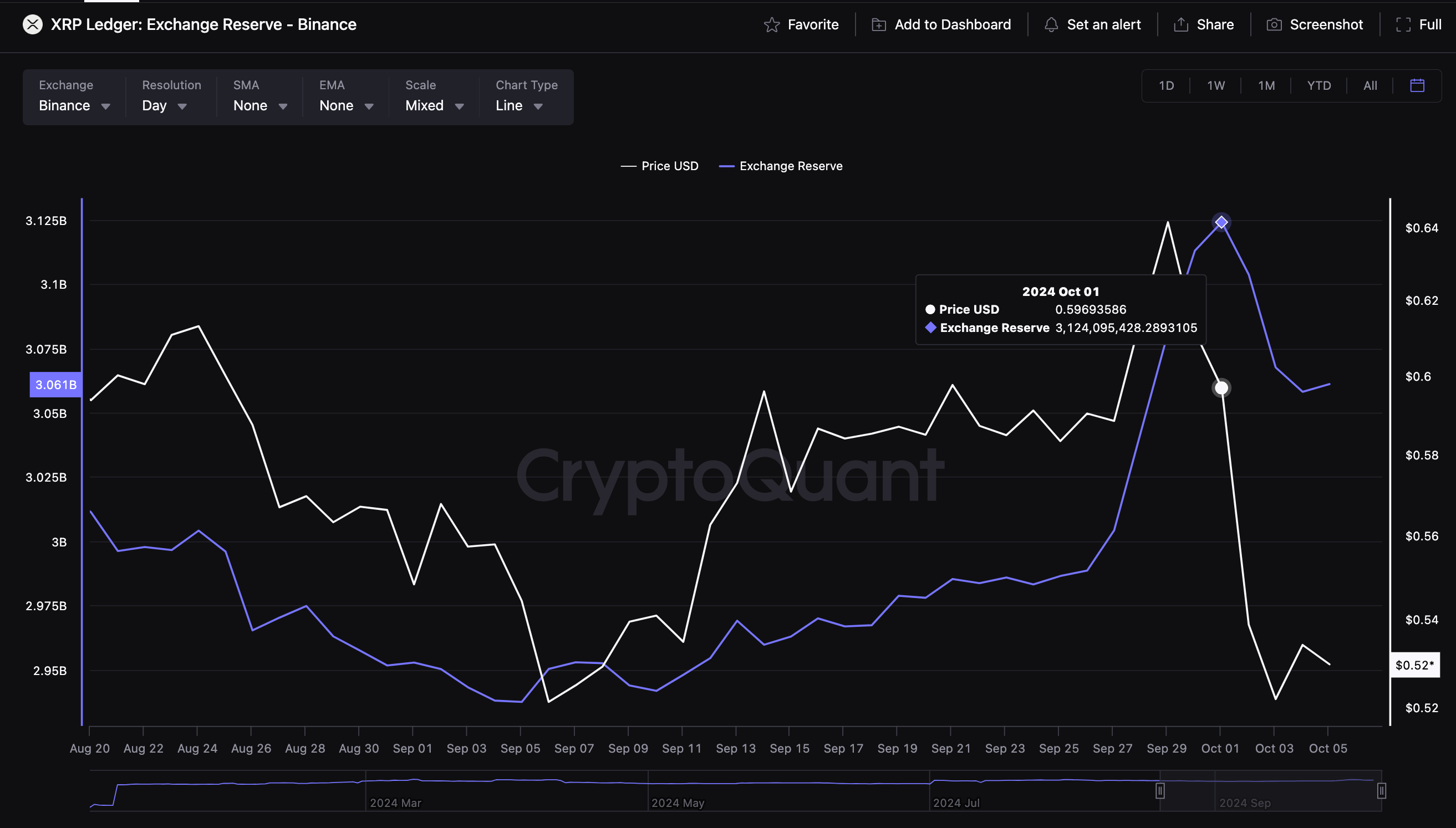Viewport: 1456px width, 828px height.
Task: Click the 3.061B reserve axis label
Action: pos(56,385)
